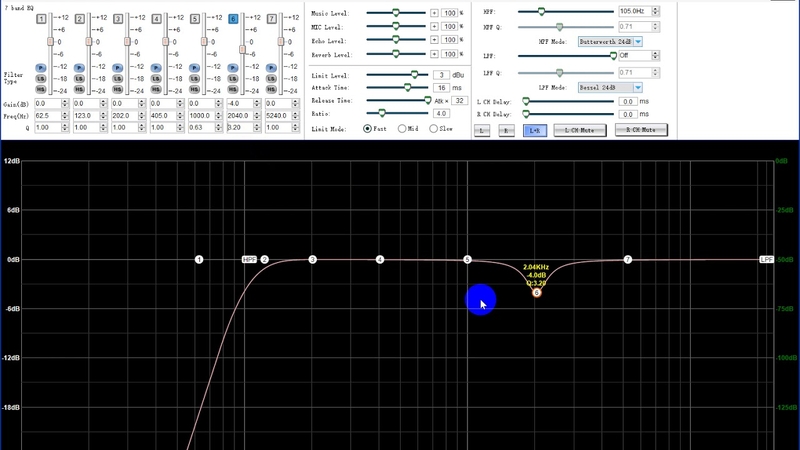Choose high shelf (HS) for band 2
800x450 pixels.
(79, 89)
